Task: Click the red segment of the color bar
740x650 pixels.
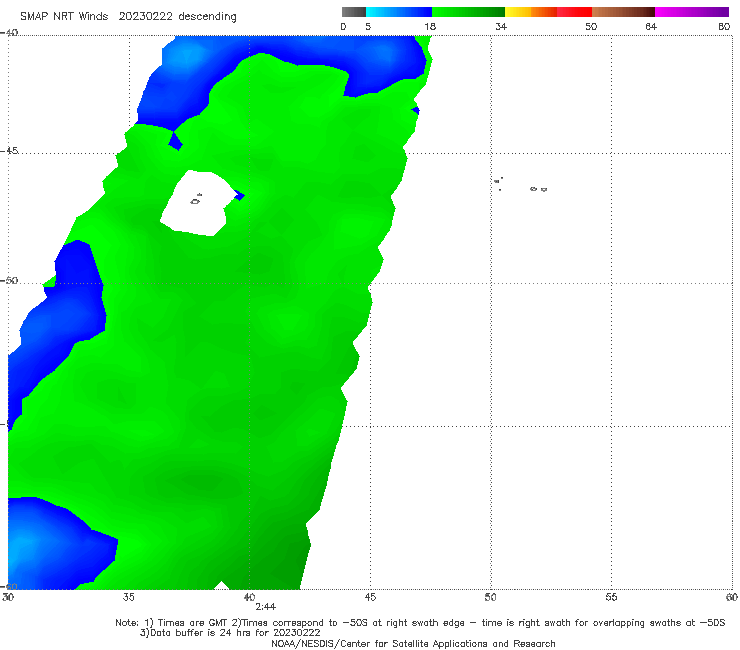Action: 574,12
